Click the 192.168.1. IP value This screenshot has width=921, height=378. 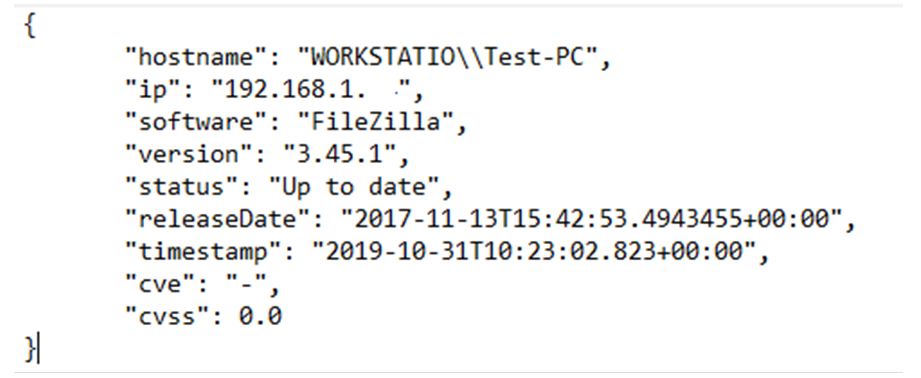click(311, 90)
